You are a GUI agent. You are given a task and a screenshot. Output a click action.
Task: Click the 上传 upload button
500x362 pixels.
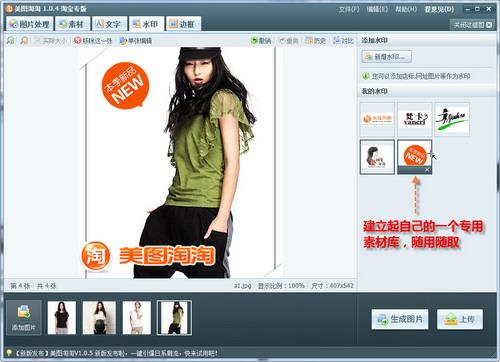coord(460,319)
